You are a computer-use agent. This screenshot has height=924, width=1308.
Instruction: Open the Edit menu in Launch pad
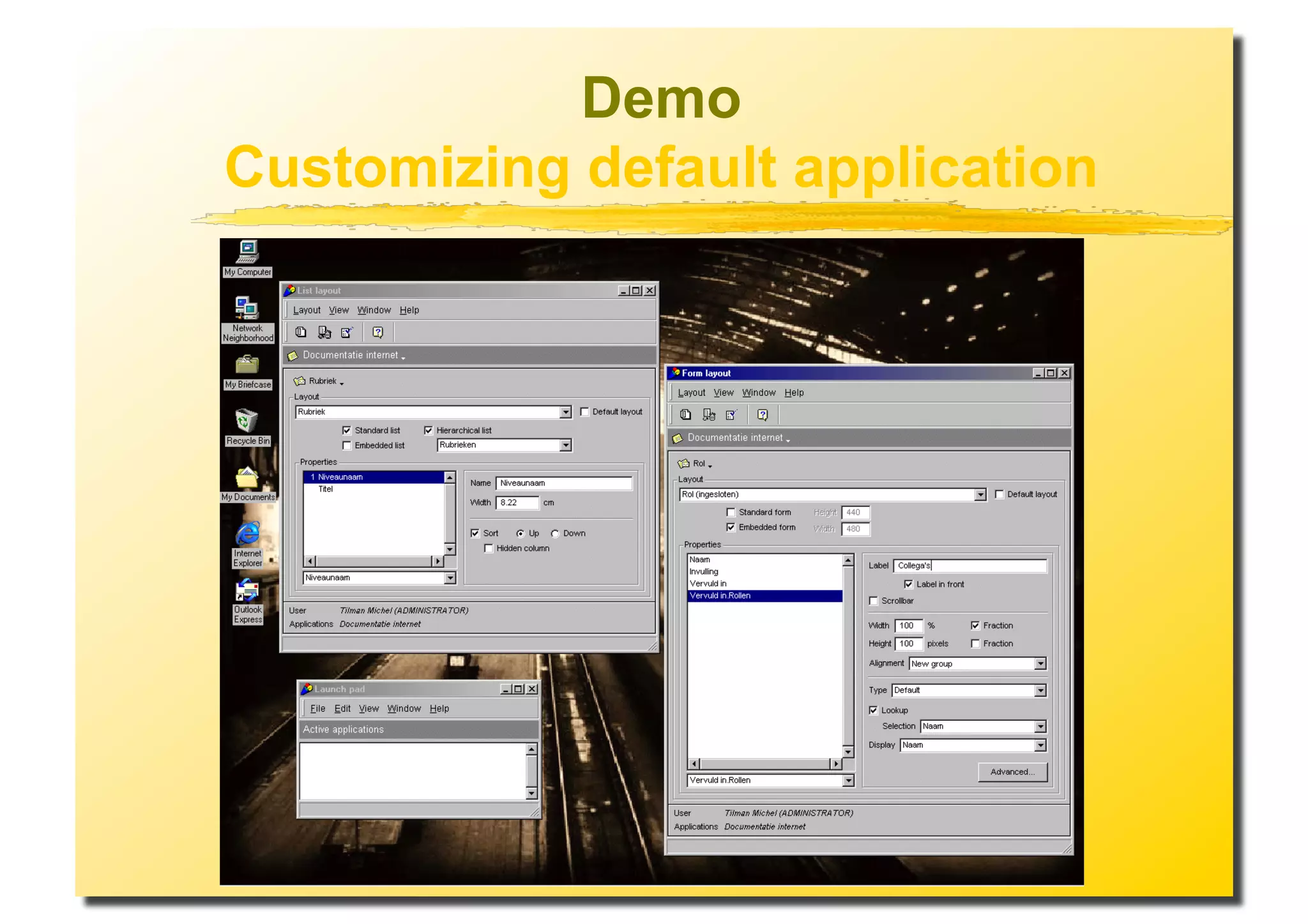(x=342, y=709)
